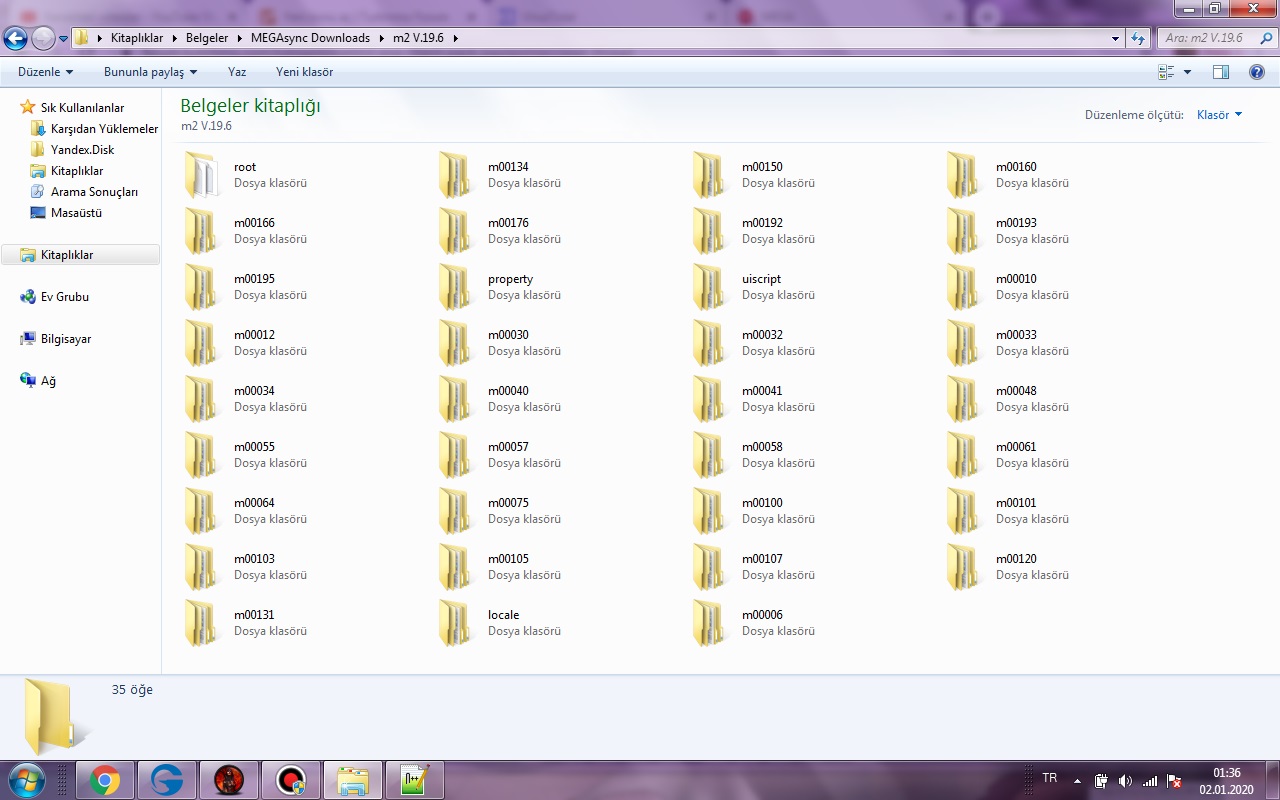The width and height of the screenshot is (1280, 800).
Task: Click the Yaz toolbar button
Action: [237, 72]
